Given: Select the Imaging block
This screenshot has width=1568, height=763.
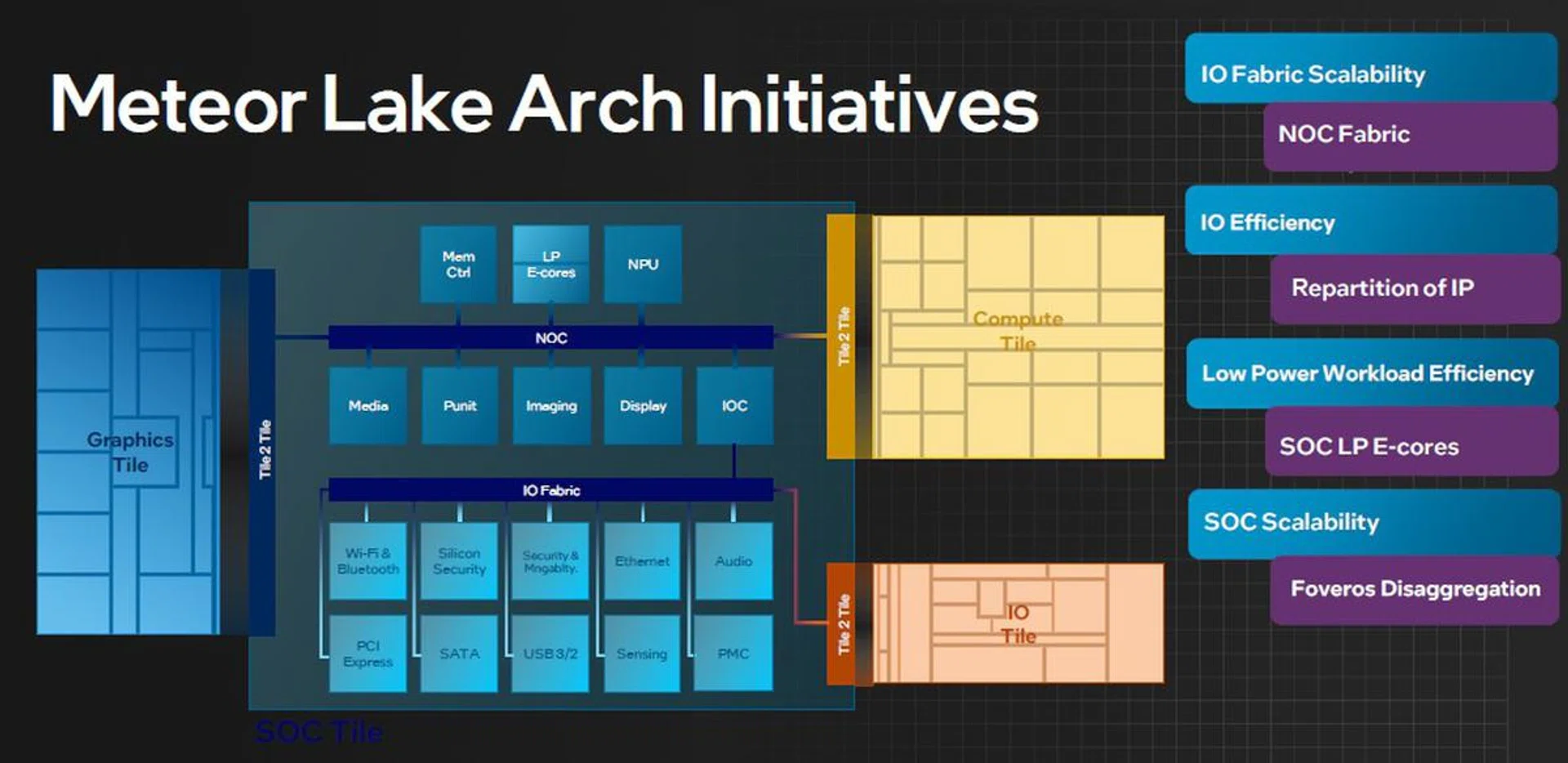Looking at the screenshot, I should 550,404.
